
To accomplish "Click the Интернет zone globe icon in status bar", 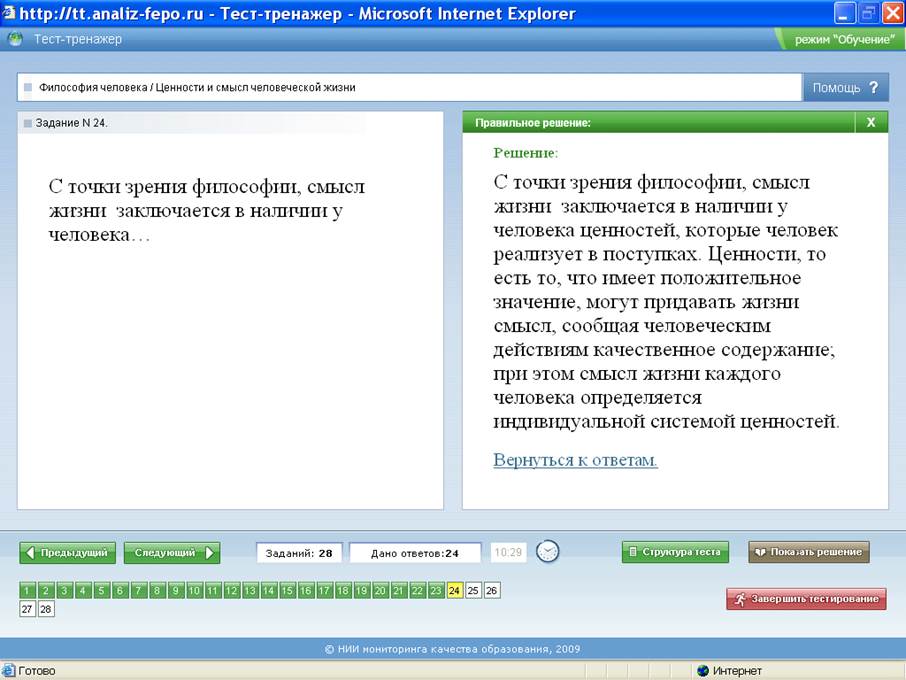I will coord(703,671).
